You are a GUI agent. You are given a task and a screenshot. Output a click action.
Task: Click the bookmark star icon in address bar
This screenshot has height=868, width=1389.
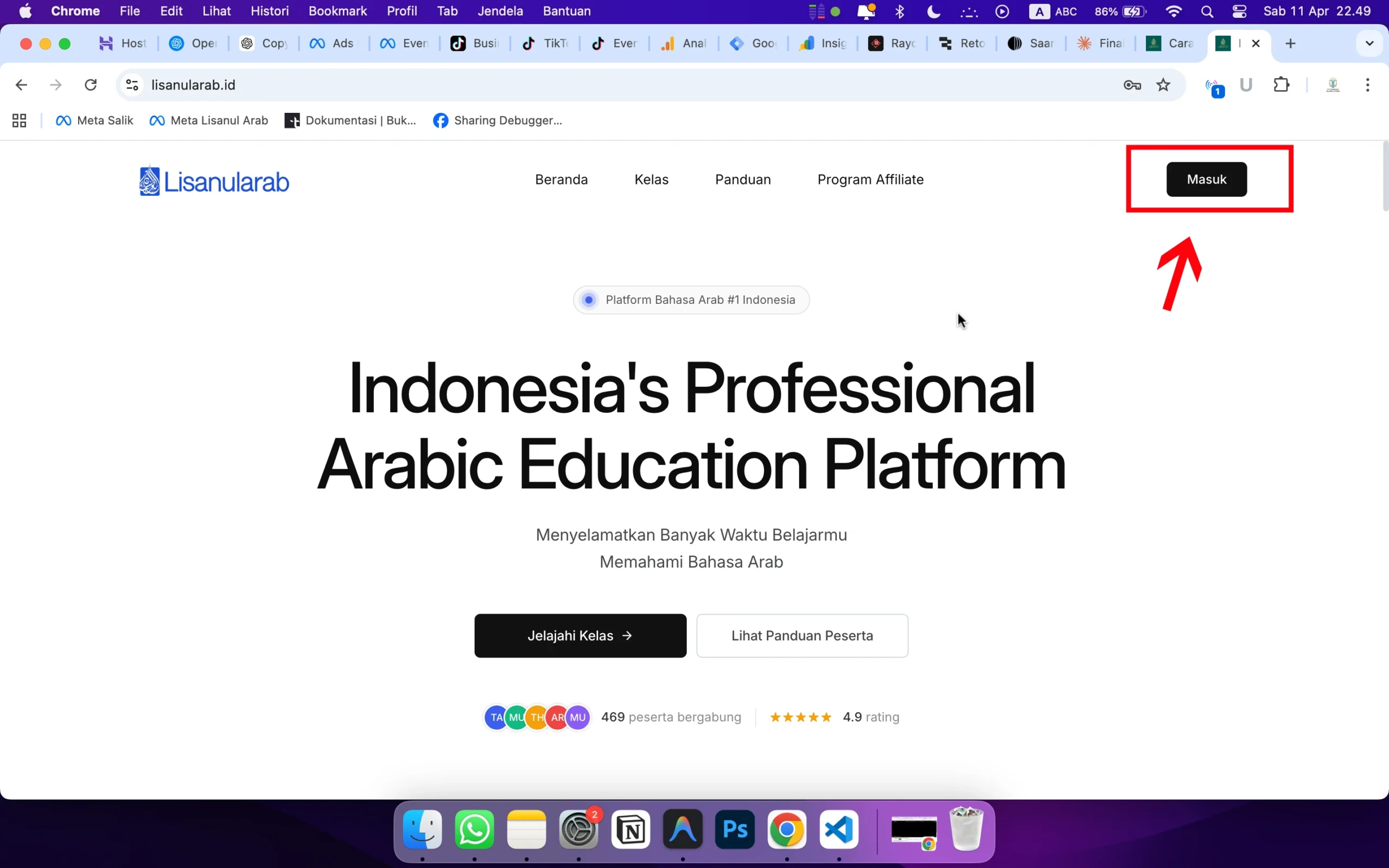[x=1163, y=85]
